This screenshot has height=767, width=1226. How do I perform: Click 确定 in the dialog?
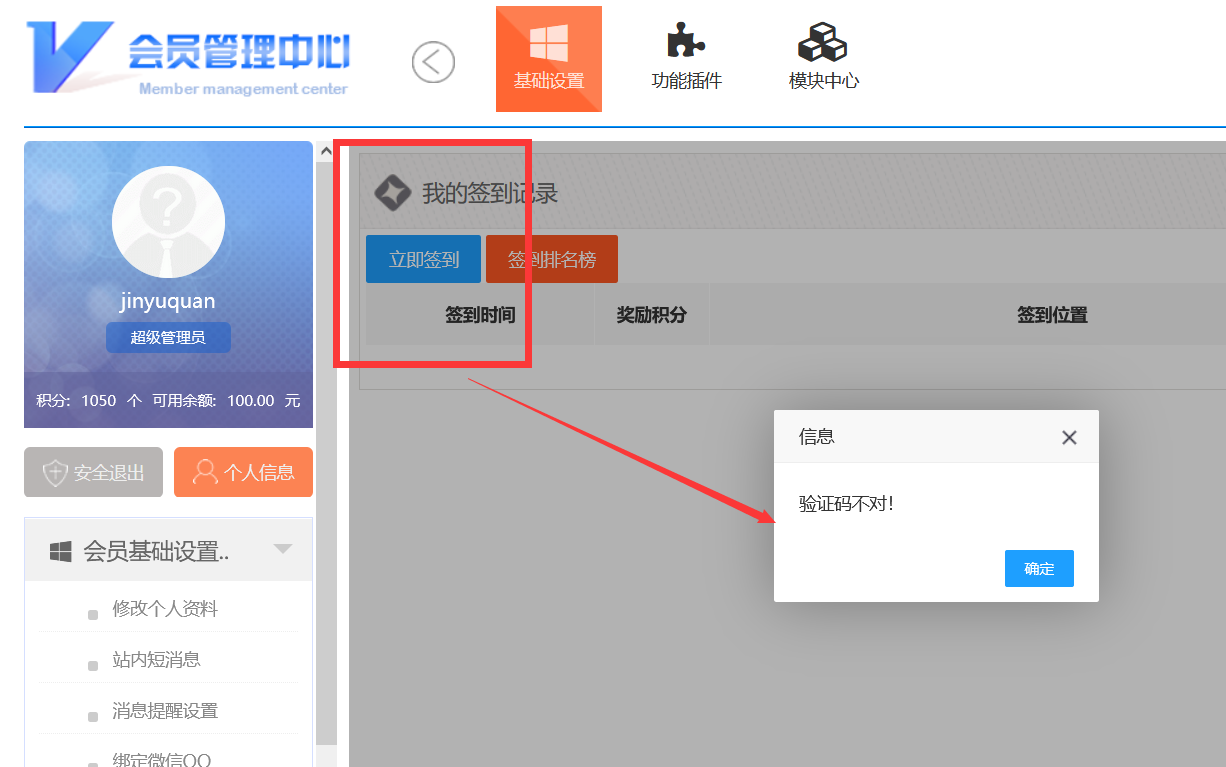point(1039,569)
